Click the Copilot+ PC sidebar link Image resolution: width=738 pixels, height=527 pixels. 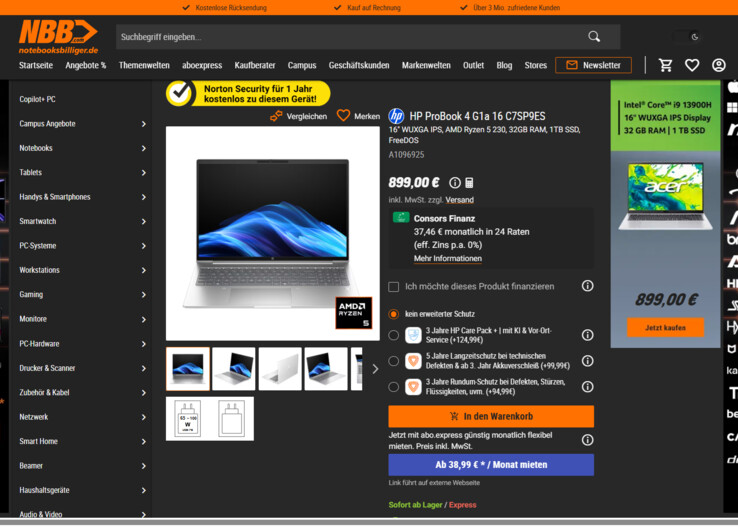click(x=37, y=99)
